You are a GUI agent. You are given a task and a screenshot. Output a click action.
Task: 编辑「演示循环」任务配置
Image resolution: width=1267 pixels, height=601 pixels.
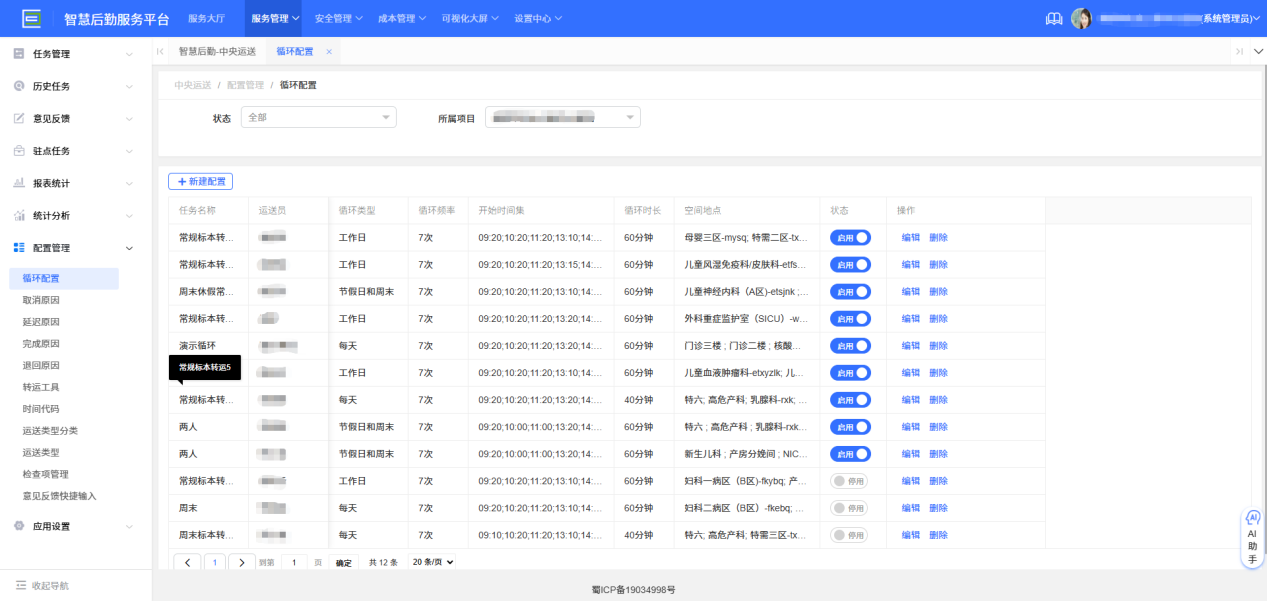tap(911, 345)
